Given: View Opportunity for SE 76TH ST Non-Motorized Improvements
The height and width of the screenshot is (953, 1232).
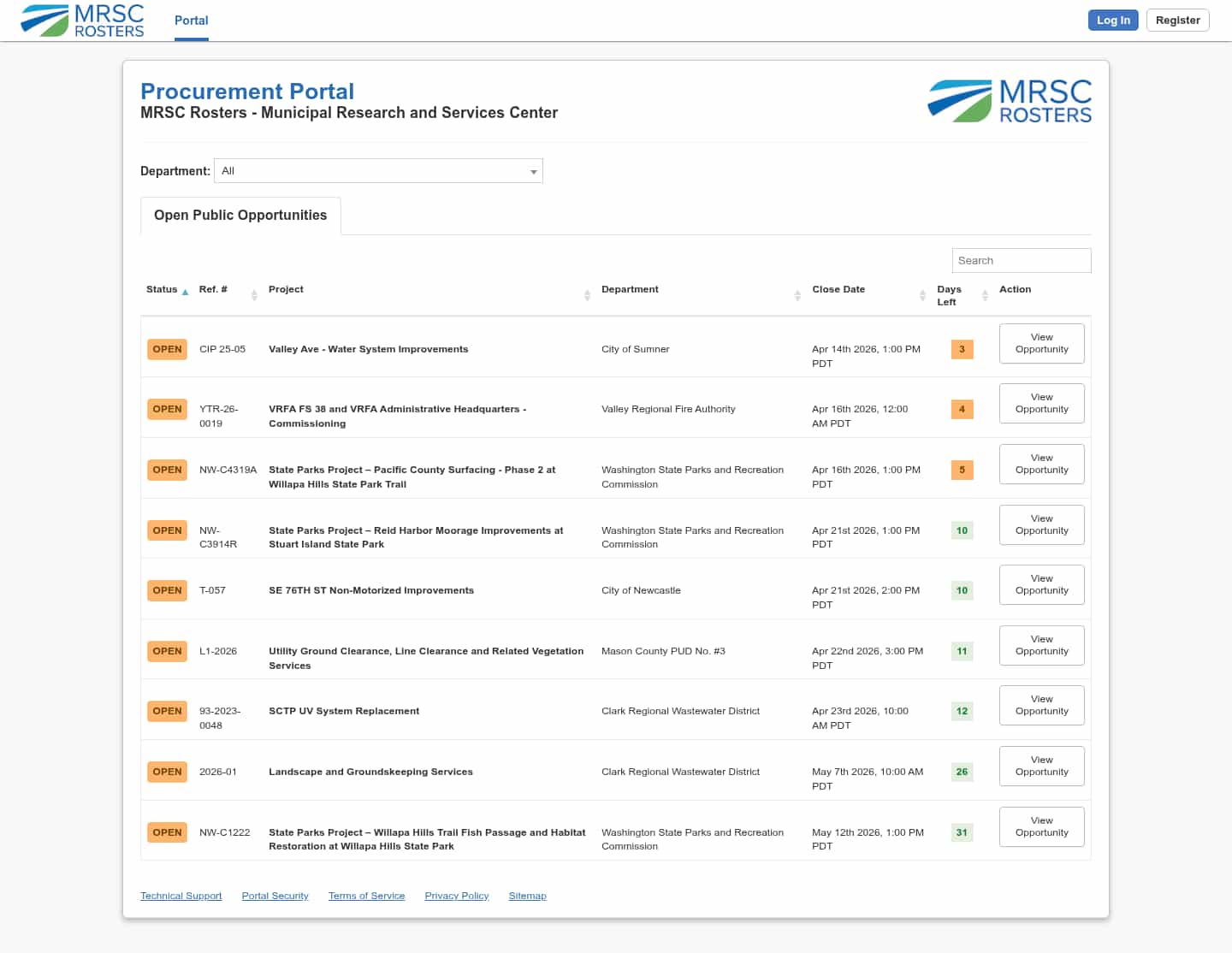Looking at the screenshot, I should [x=1041, y=585].
